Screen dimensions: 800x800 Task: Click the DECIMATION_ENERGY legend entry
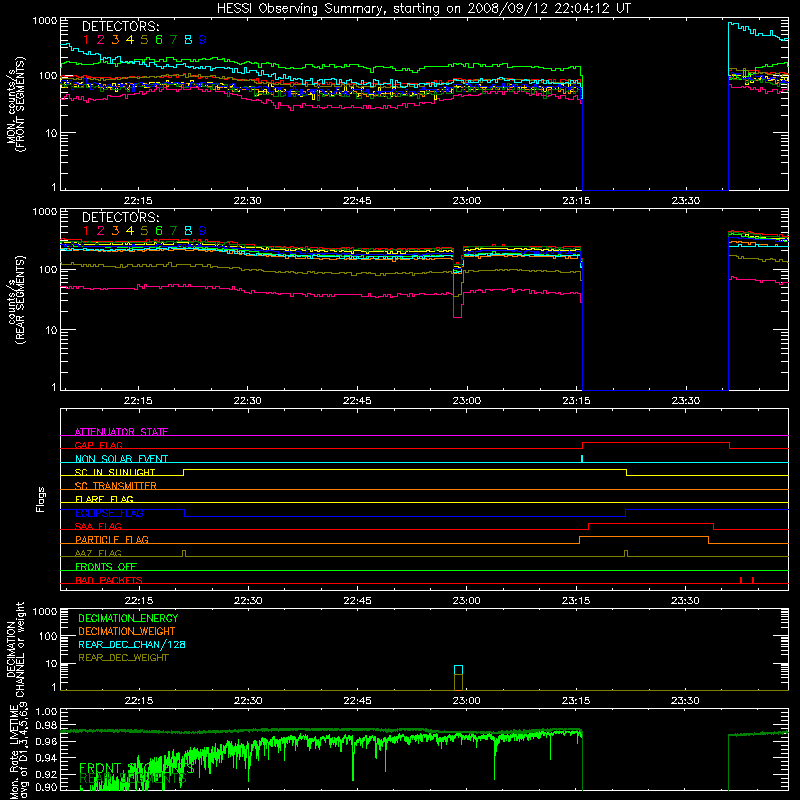[x=128, y=618]
